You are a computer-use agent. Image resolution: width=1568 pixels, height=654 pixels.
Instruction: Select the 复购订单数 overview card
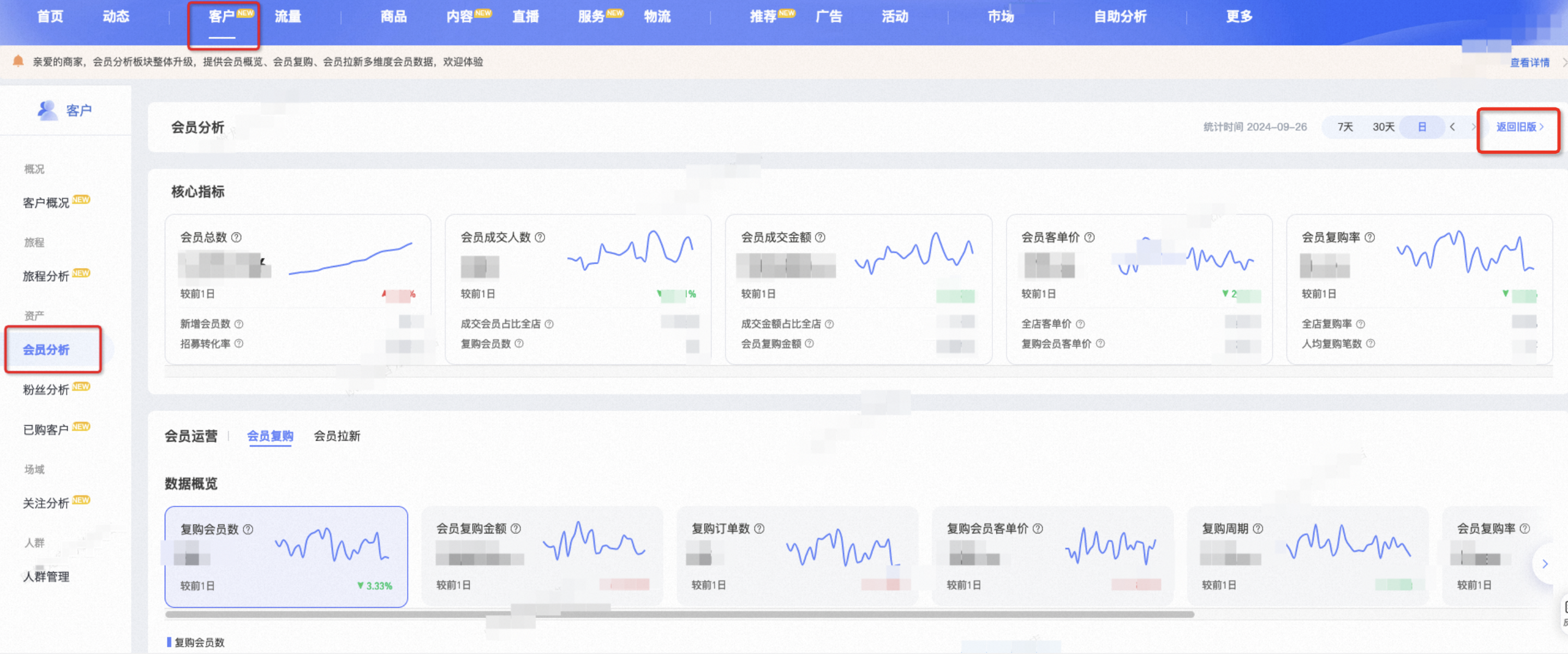[x=797, y=556]
